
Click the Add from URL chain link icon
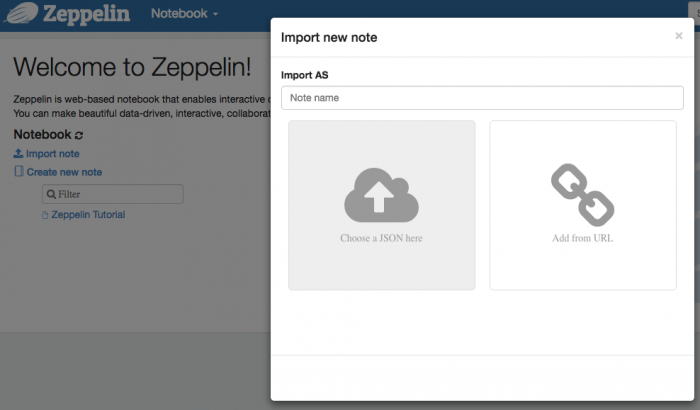point(583,195)
